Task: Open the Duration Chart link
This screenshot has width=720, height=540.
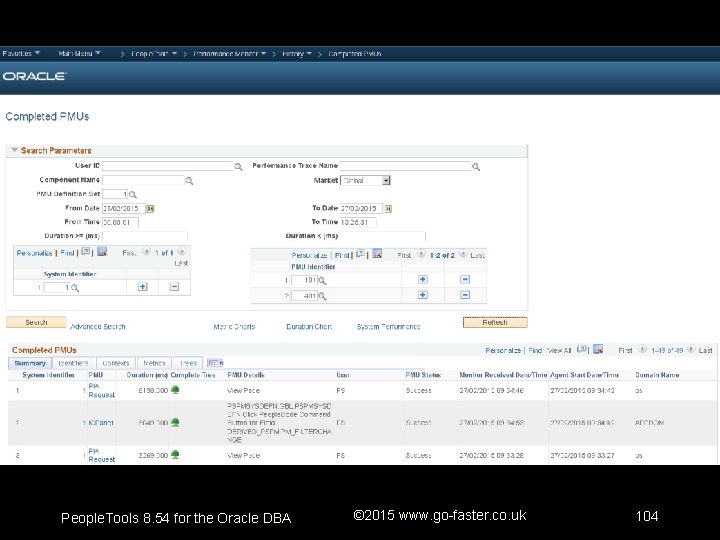Action: point(309,326)
